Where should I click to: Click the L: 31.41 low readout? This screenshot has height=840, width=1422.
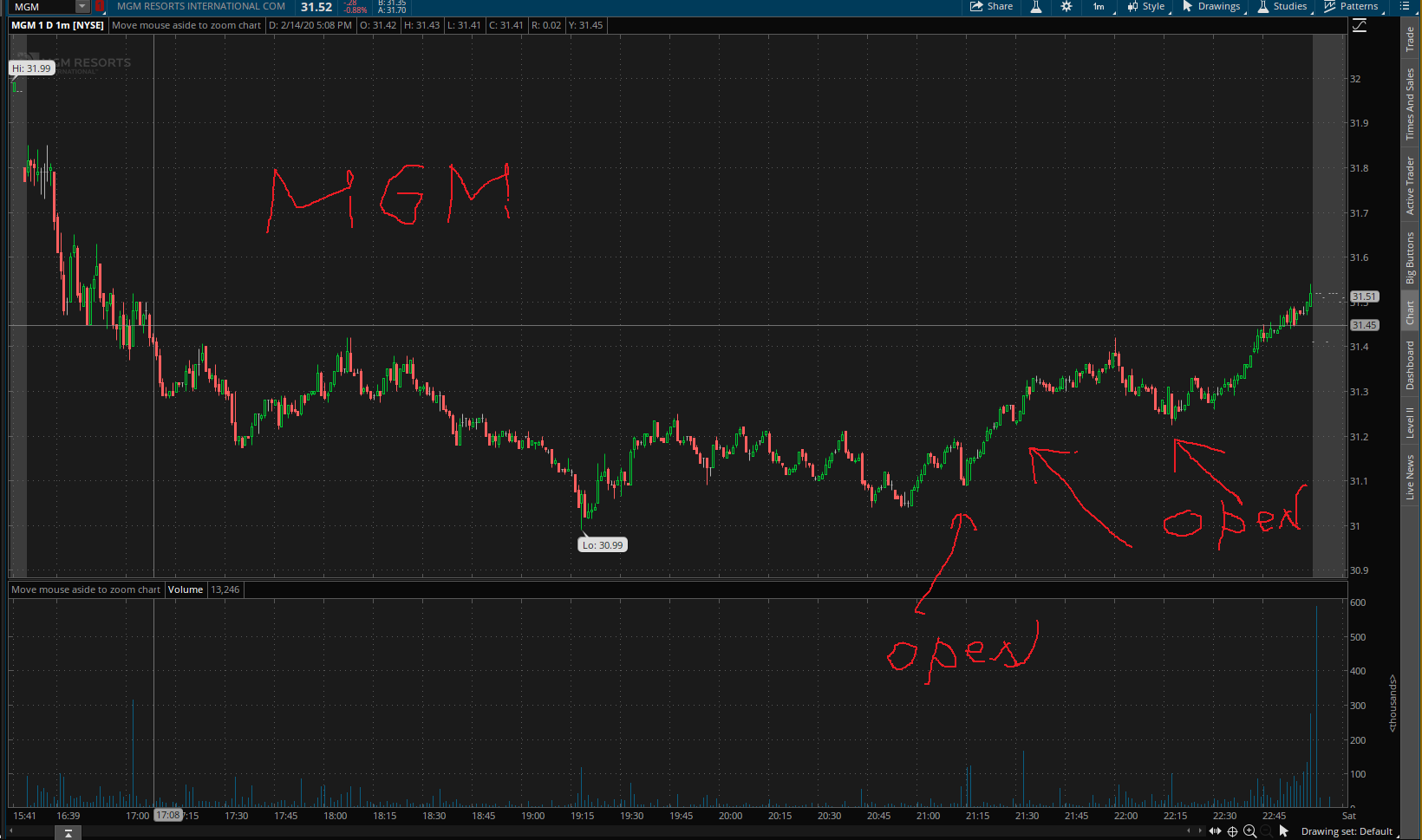[464, 25]
